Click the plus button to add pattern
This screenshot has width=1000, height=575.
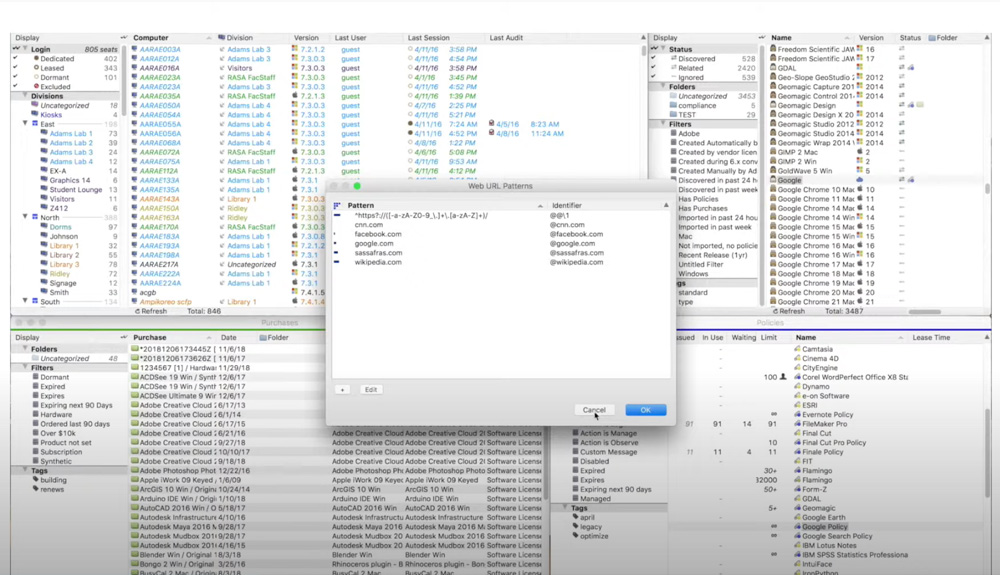[x=342, y=389]
